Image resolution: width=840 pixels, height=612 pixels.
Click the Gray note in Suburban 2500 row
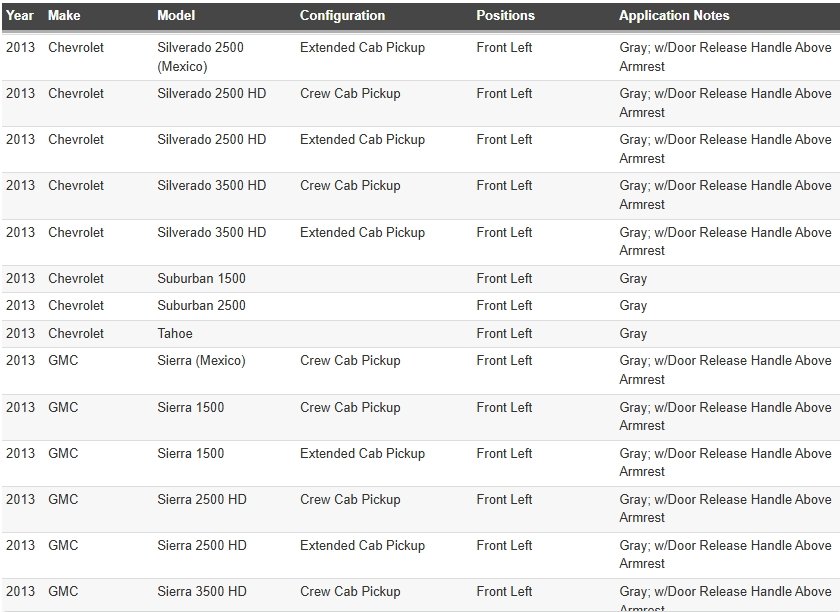(633, 306)
